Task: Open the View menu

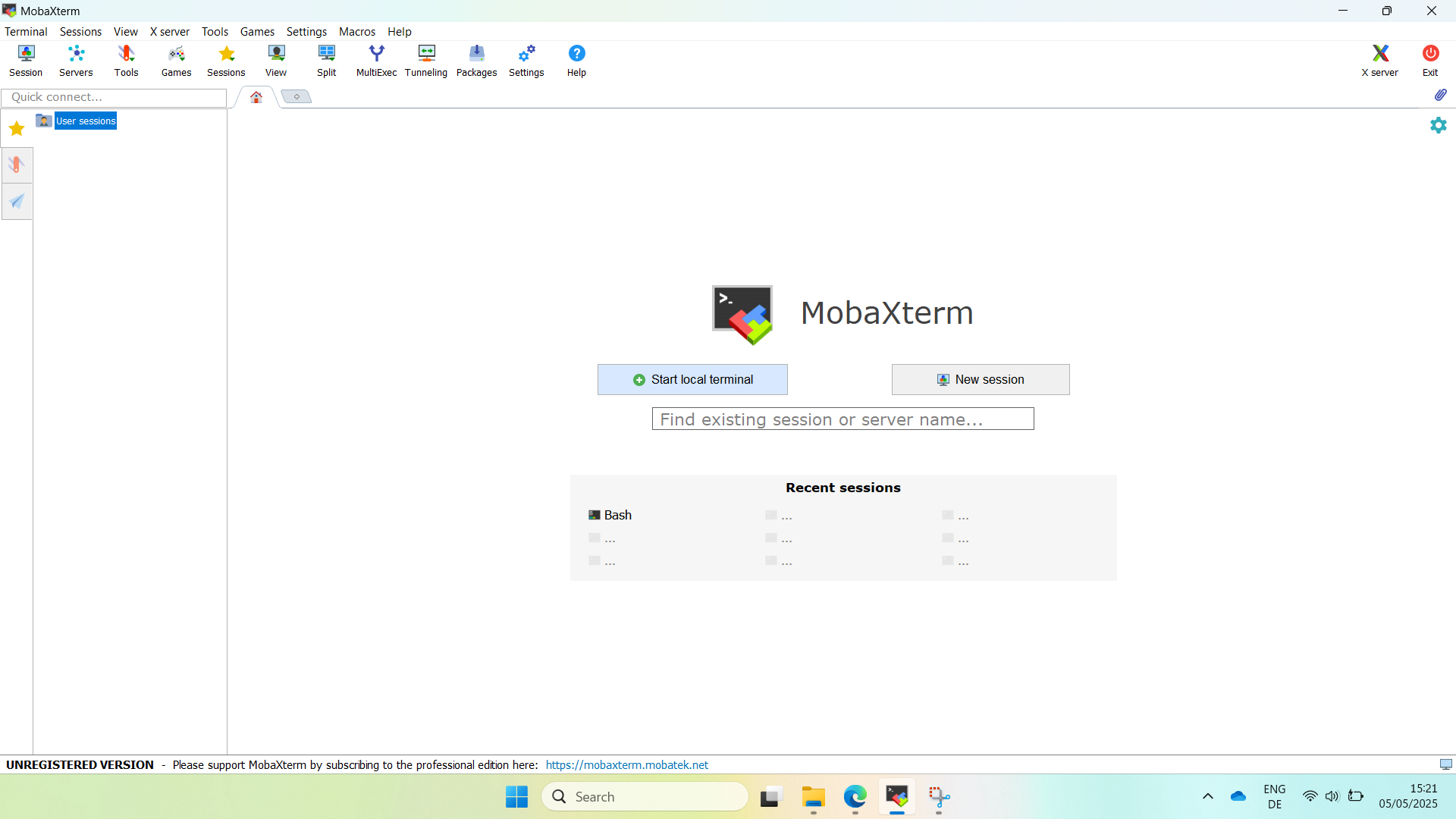Action: coord(125,32)
